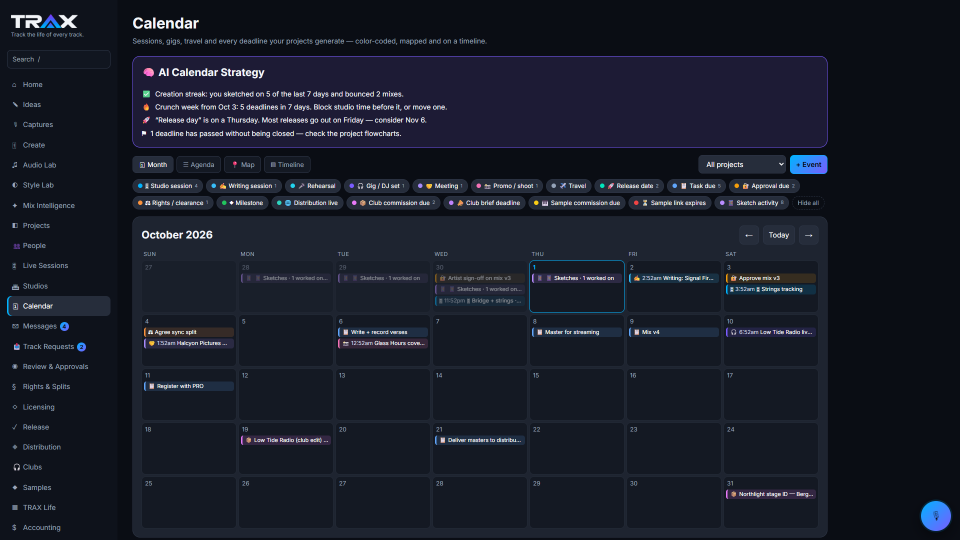Open the Register with PRO event
The image size is (960, 540).
(189, 386)
